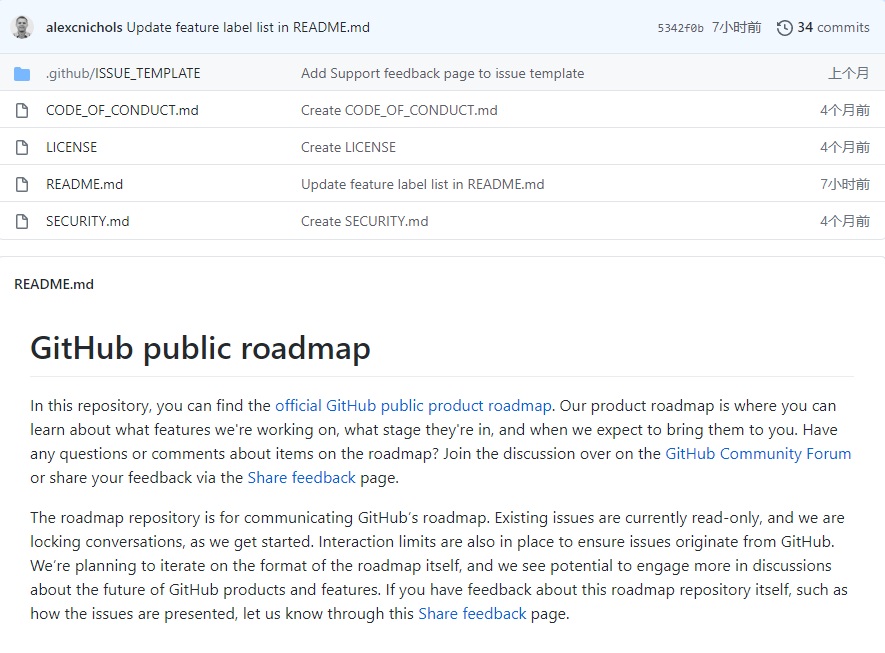Image resolution: width=885 pixels, height=653 pixels.
Task: Click the README.md panel header
Action: (54, 284)
